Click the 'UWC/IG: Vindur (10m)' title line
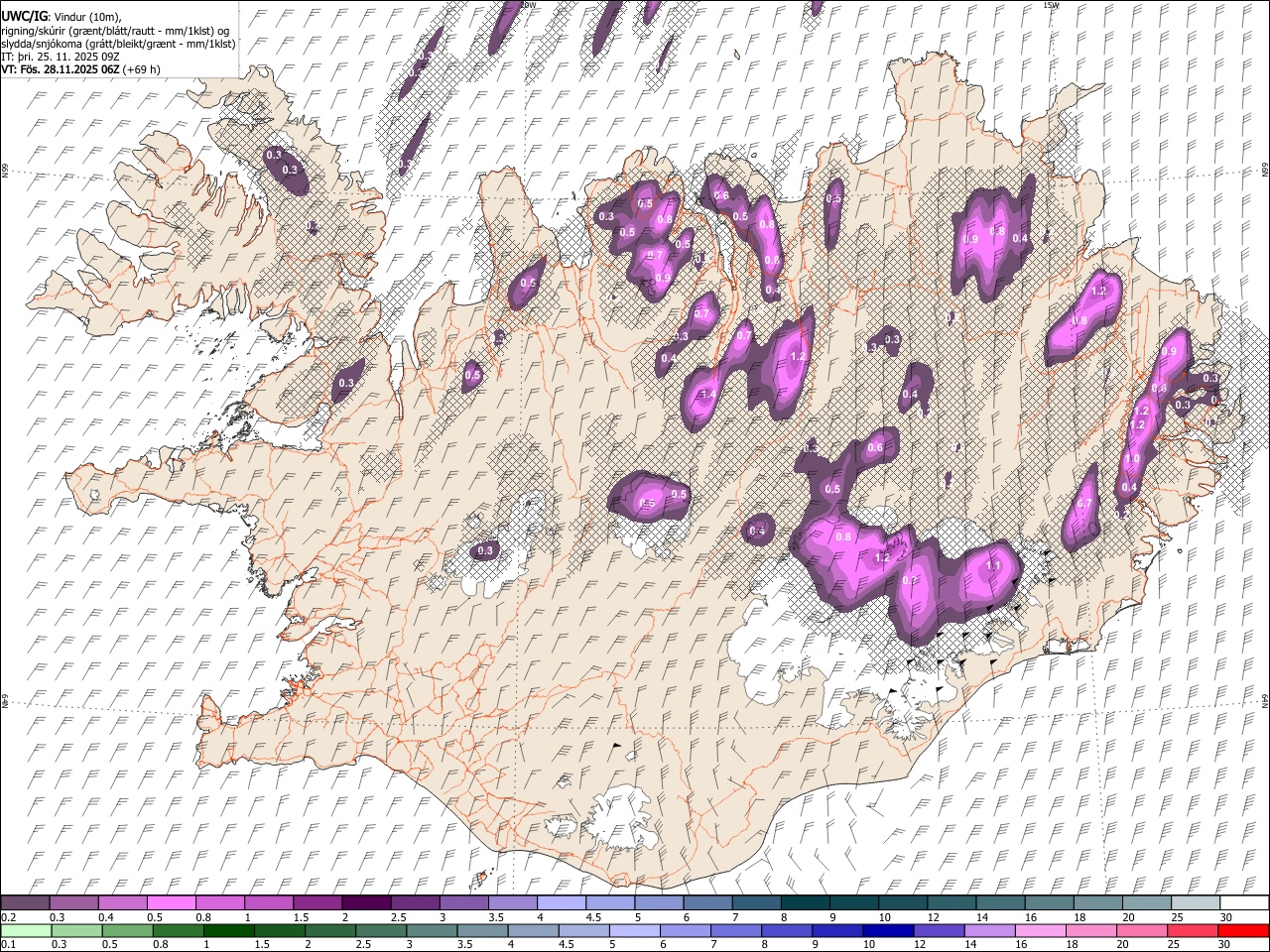This screenshot has width=1270, height=952. point(62,16)
